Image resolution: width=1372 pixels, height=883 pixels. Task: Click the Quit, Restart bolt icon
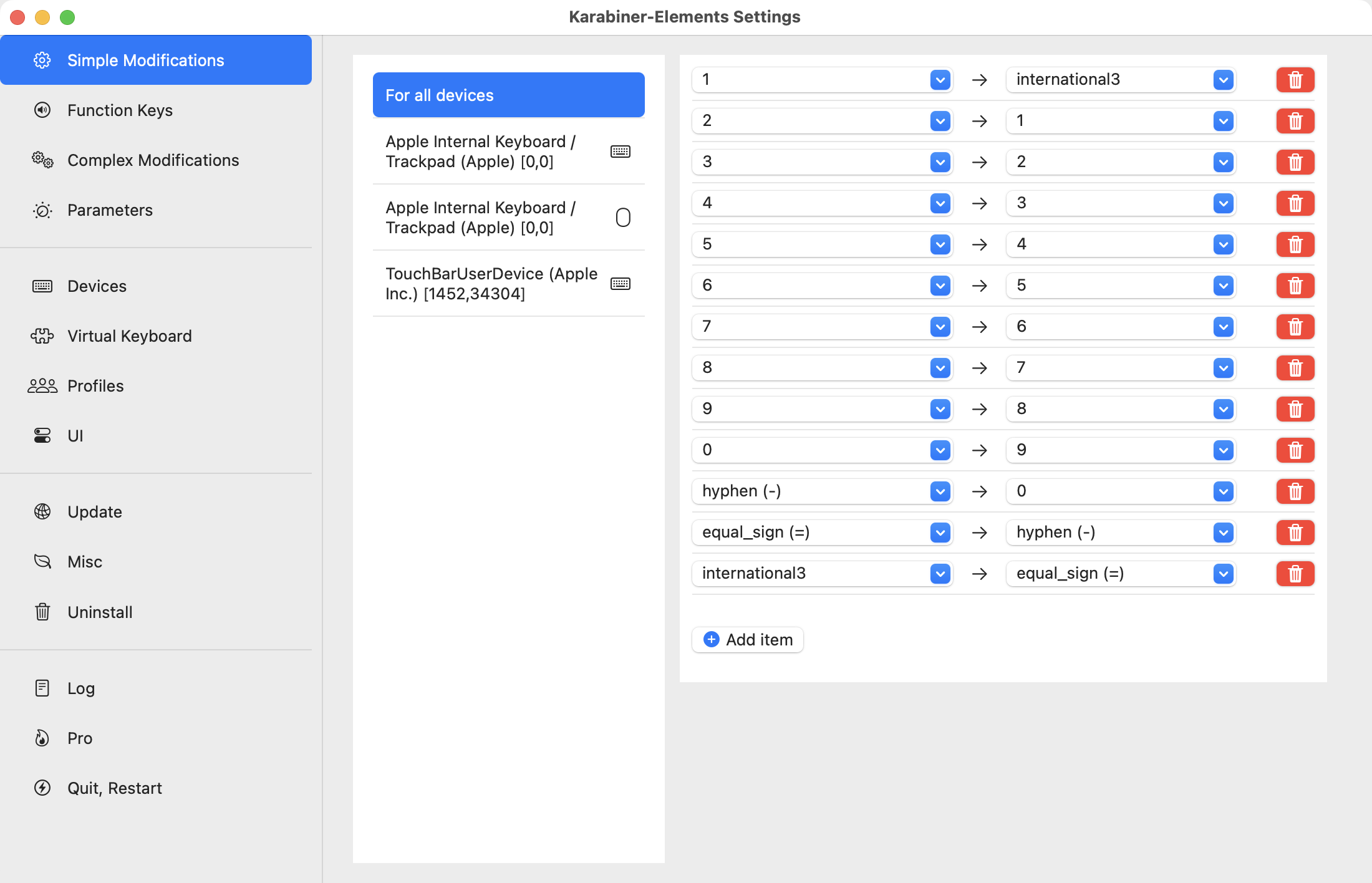coord(42,788)
